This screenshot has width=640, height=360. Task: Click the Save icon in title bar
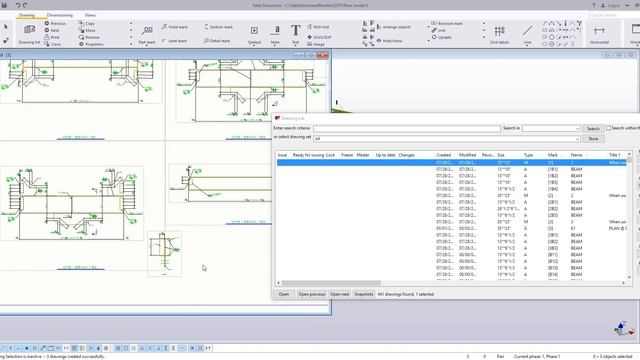[4, 5]
